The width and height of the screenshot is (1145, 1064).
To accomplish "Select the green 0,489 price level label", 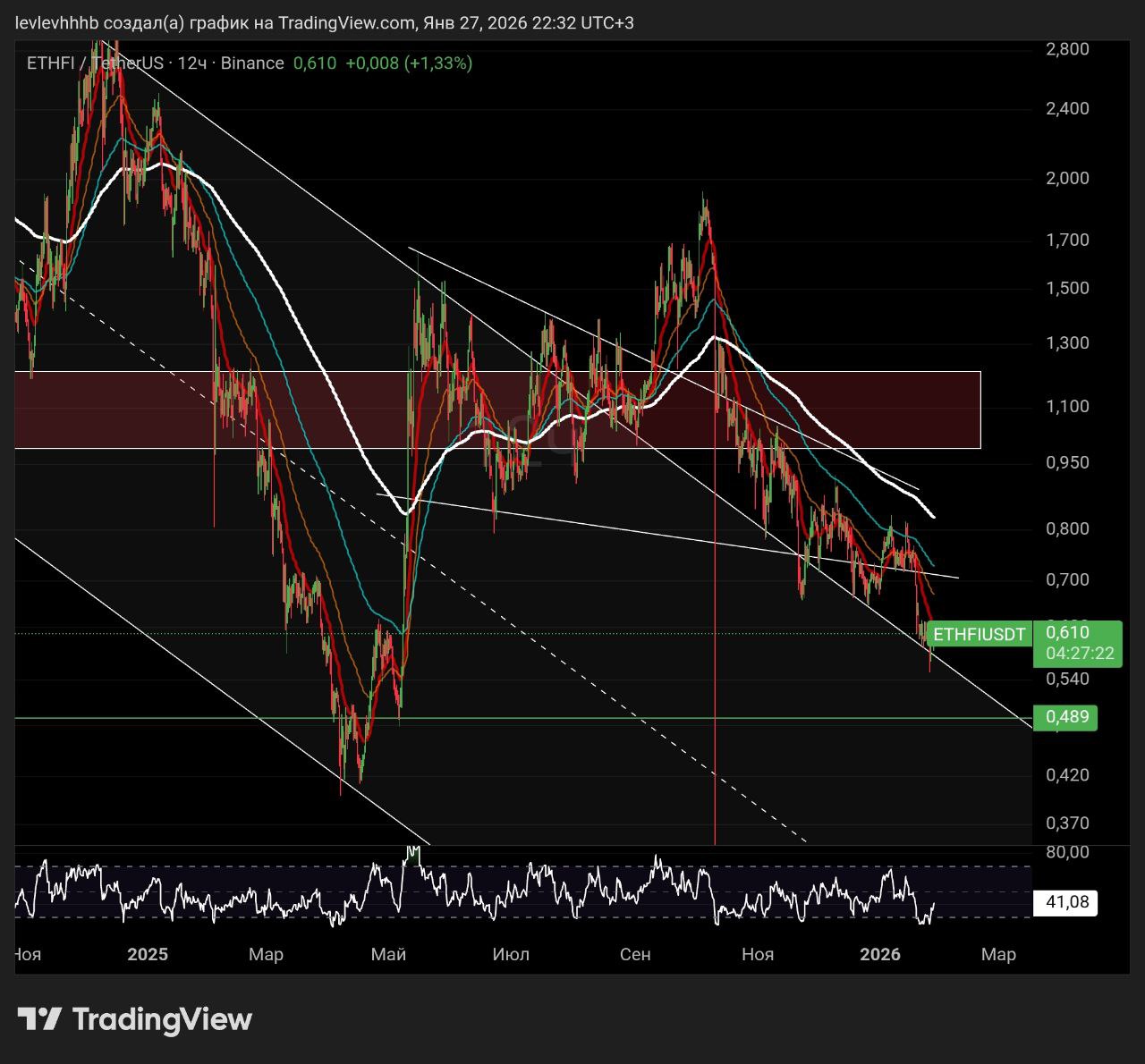I will click(x=1065, y=717).
